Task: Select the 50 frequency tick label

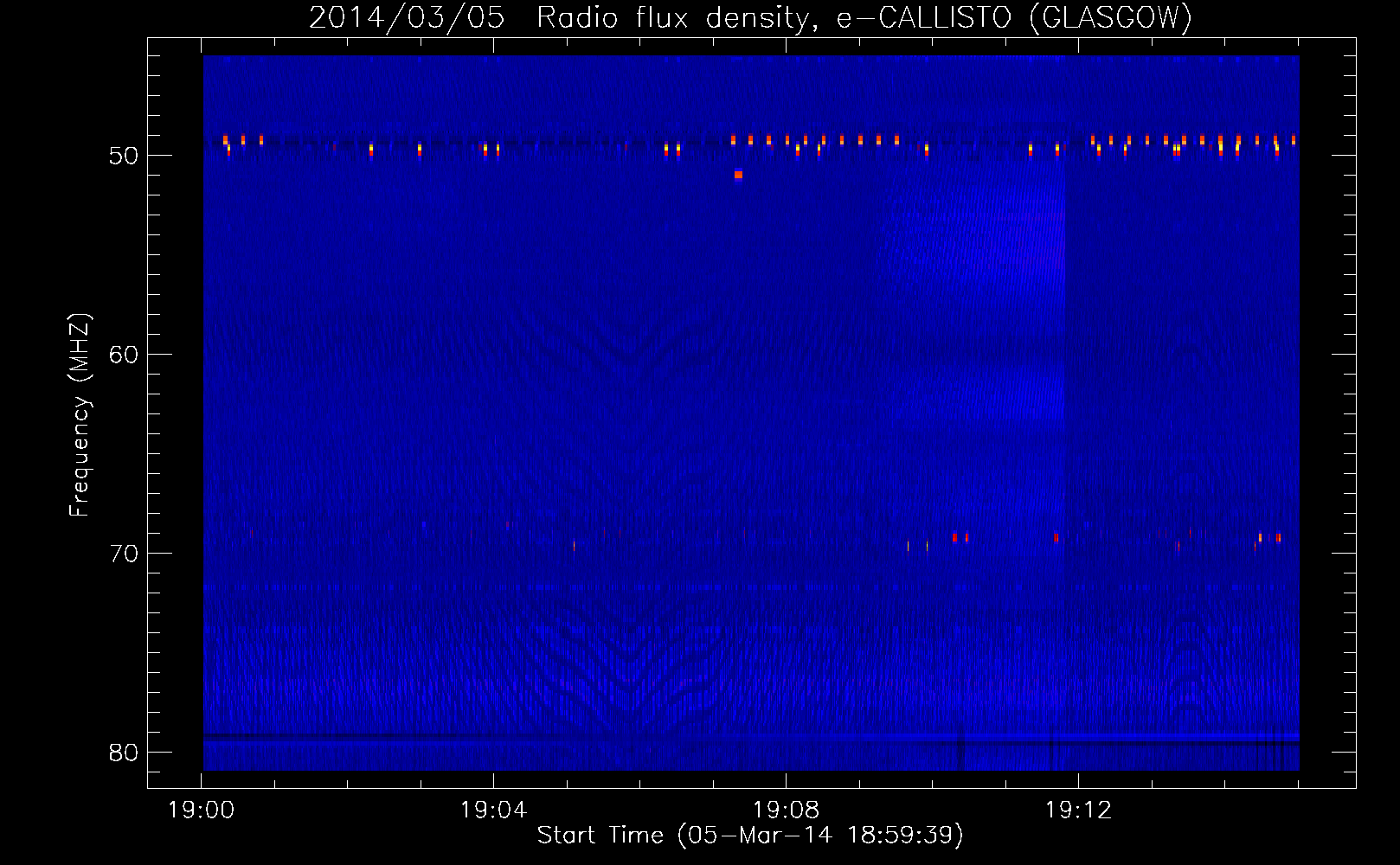Action: coord(124,157)
